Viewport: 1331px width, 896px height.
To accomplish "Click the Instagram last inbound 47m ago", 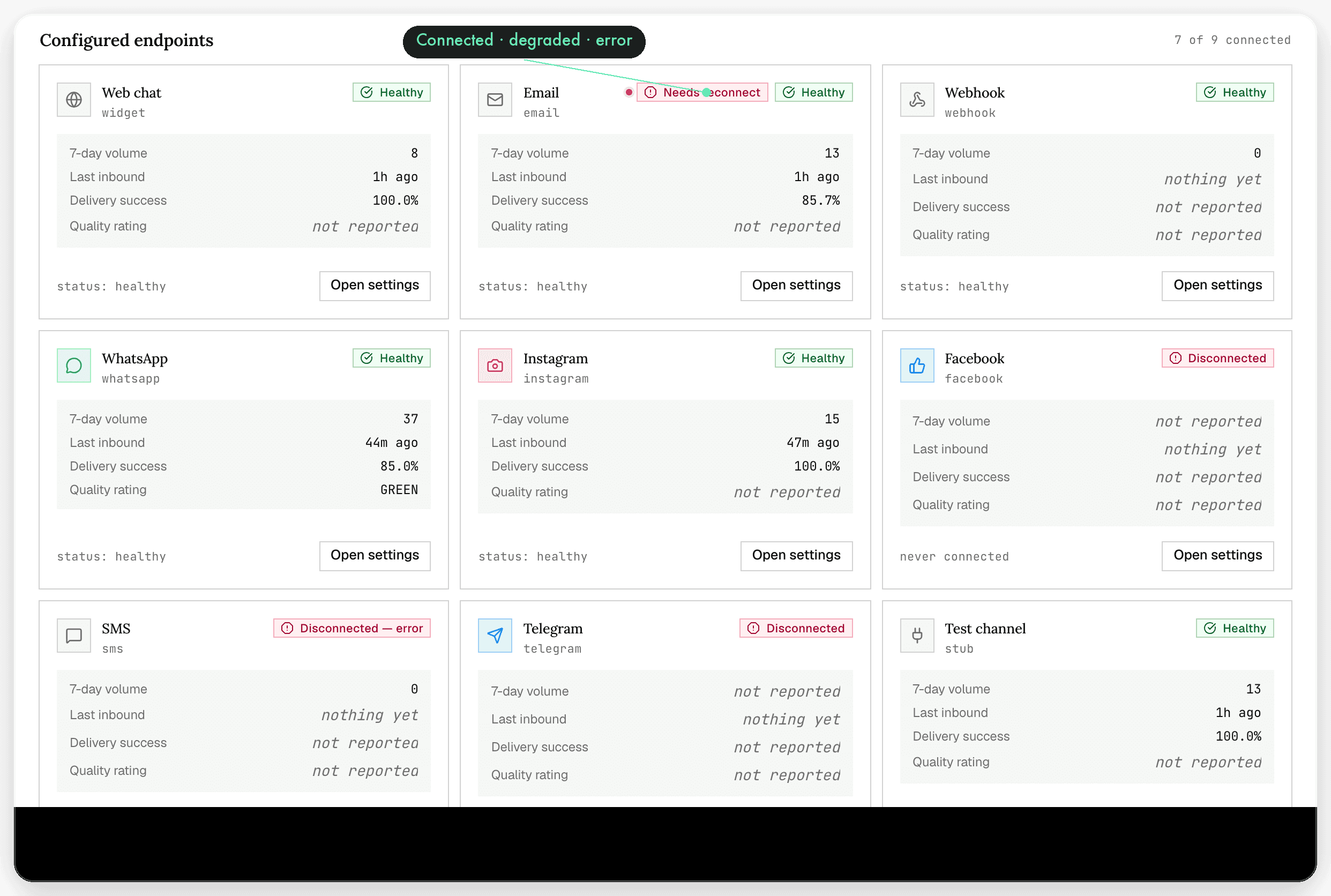I will click(x=813, y=443).
